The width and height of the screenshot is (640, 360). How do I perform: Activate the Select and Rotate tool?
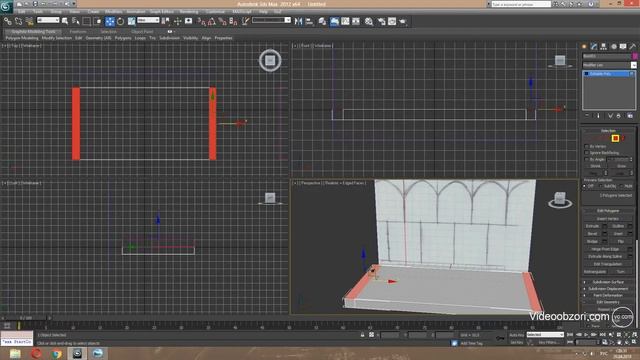pos(121,21)
